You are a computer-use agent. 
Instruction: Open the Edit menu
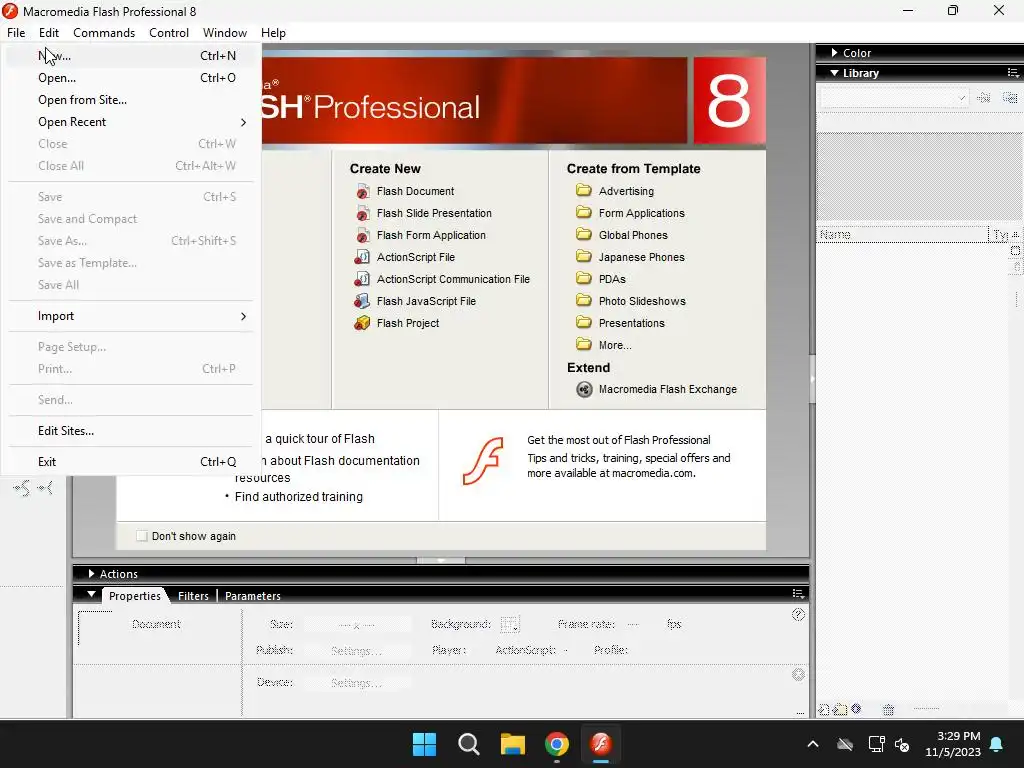click(49, 33)
